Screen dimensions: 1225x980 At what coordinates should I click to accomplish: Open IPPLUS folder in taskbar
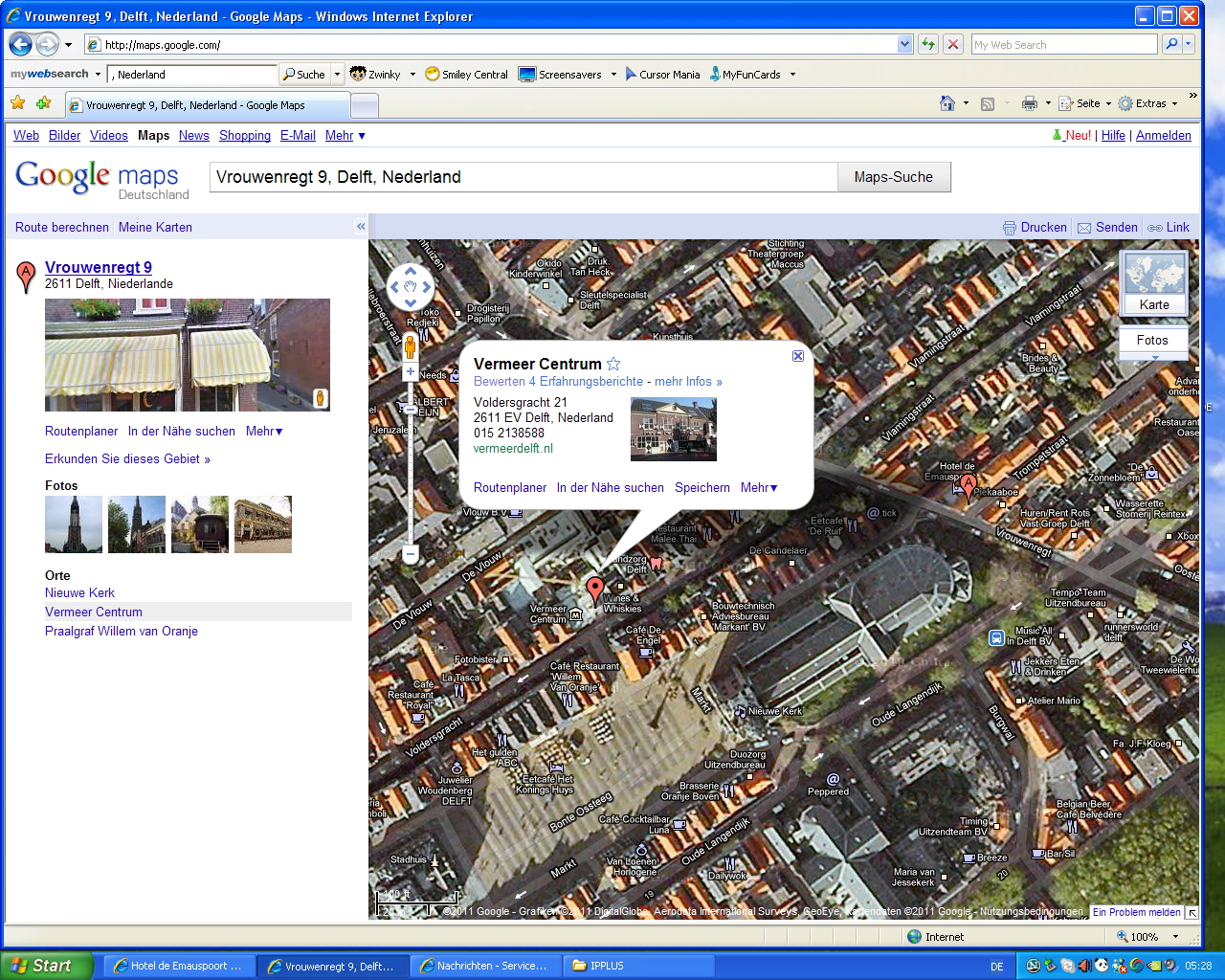[639, 966]
